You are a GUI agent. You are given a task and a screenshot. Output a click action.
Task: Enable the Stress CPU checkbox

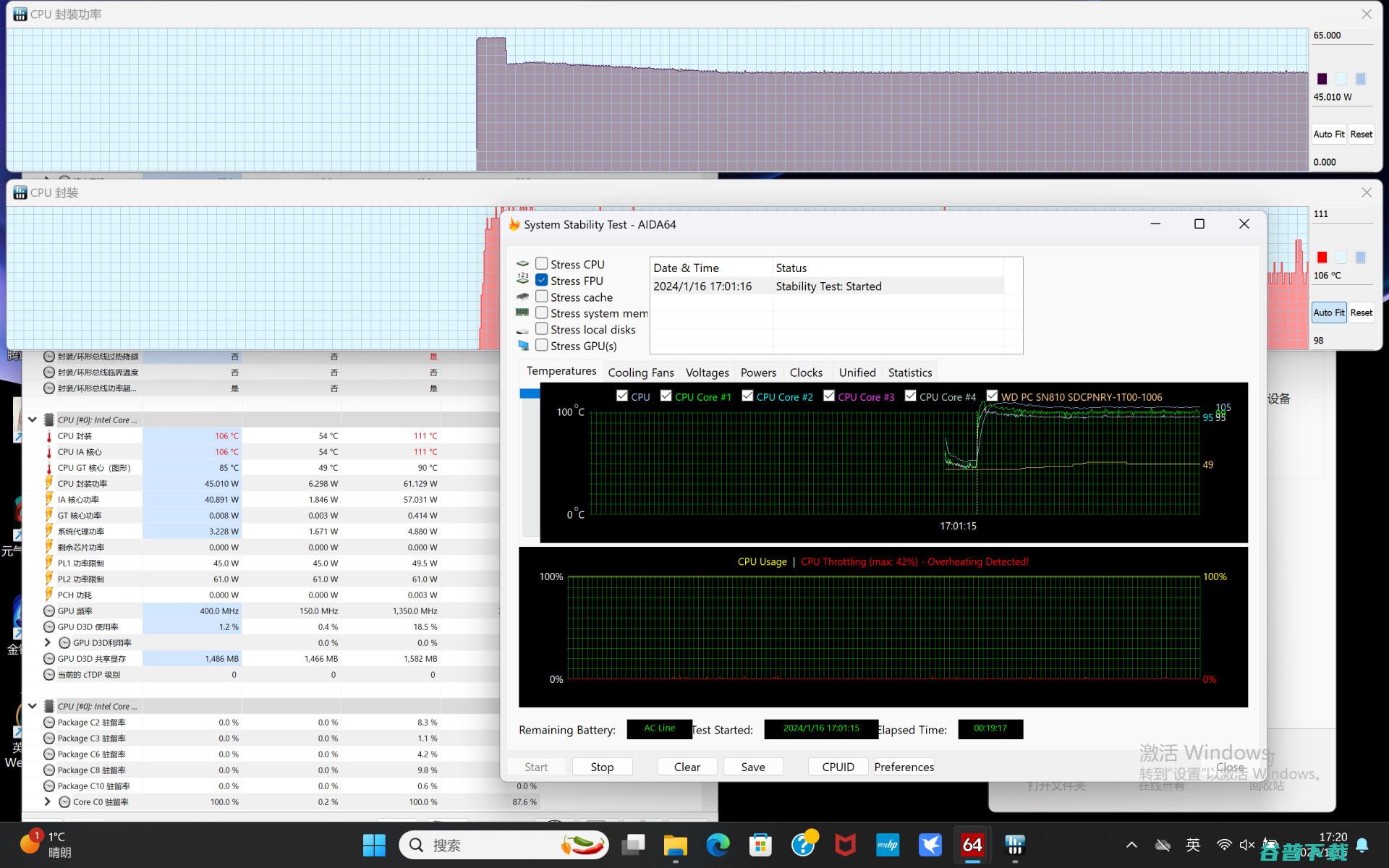tap(541, 264)
